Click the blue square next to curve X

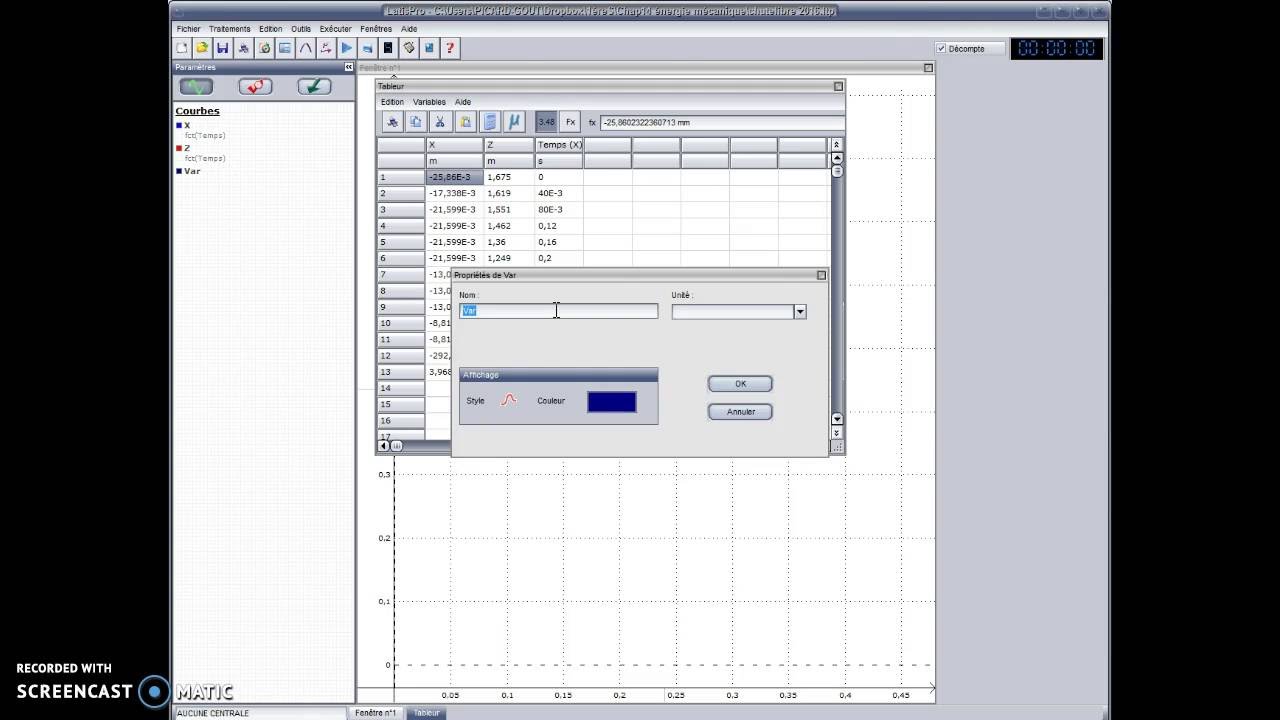[179, 126]
